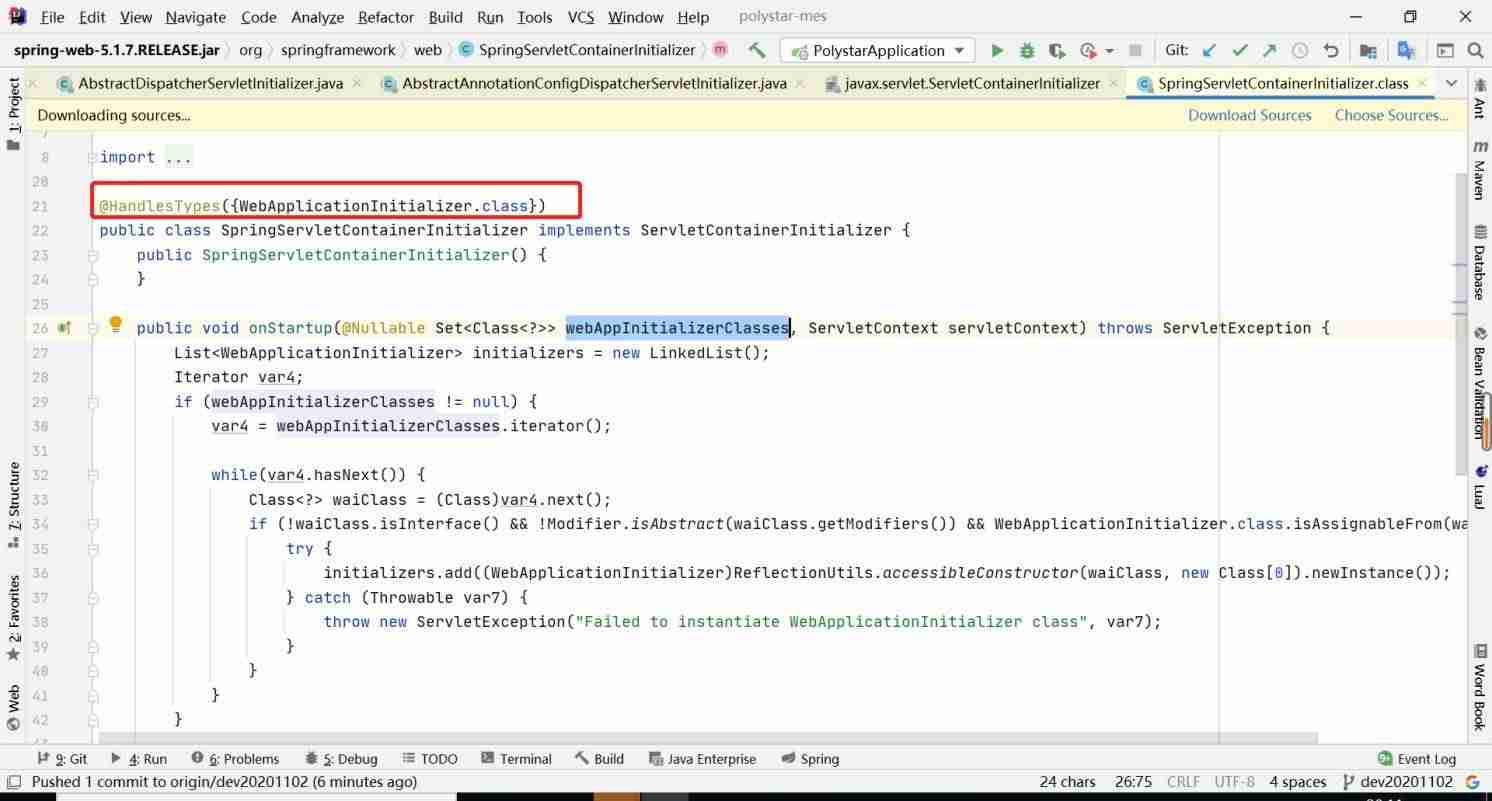Click tool window quick-access icon in status bar
Viewport: 1492px width, 801px height.
(13, 781)
